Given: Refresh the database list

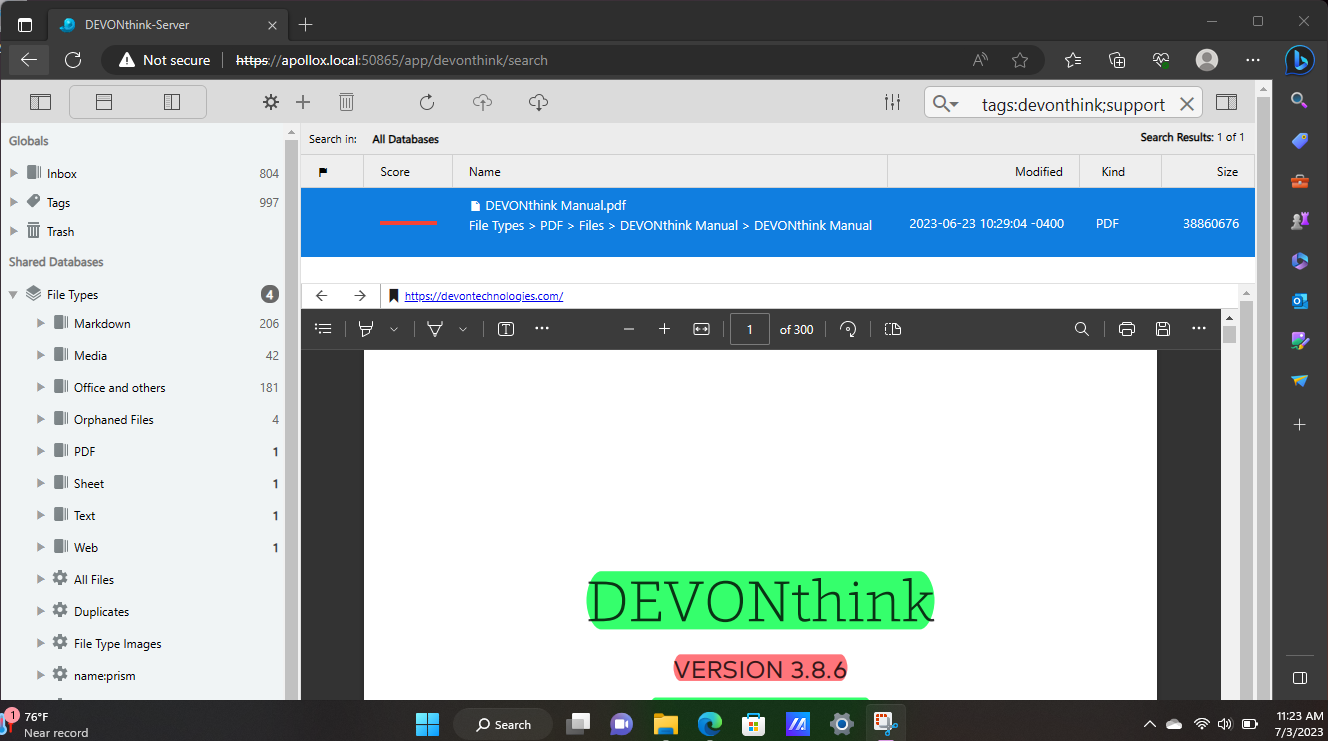Looking at the screenshot, I should (x=427, y=102).
